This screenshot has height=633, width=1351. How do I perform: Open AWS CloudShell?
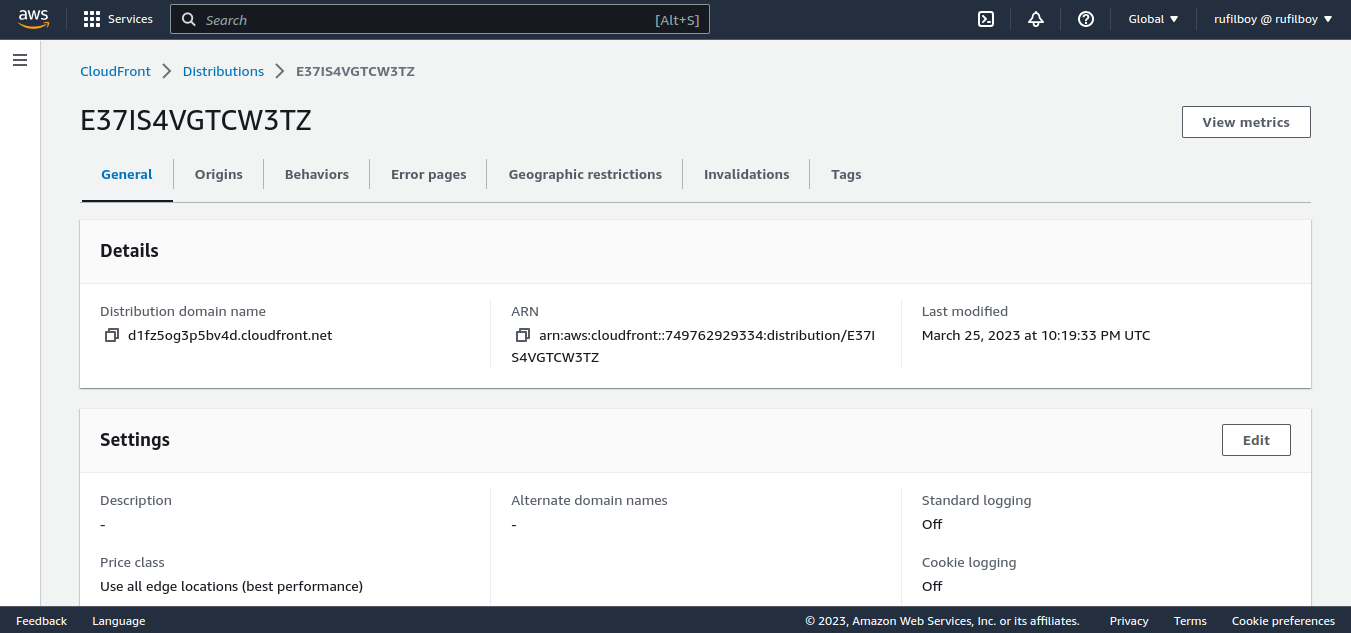985,18
